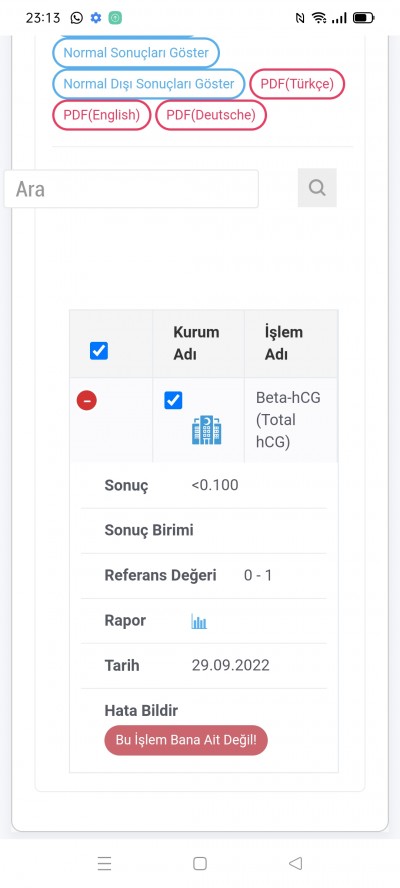Uncheck the Beta-hCG row checkbox
The image size is (400, 888).
173,400
